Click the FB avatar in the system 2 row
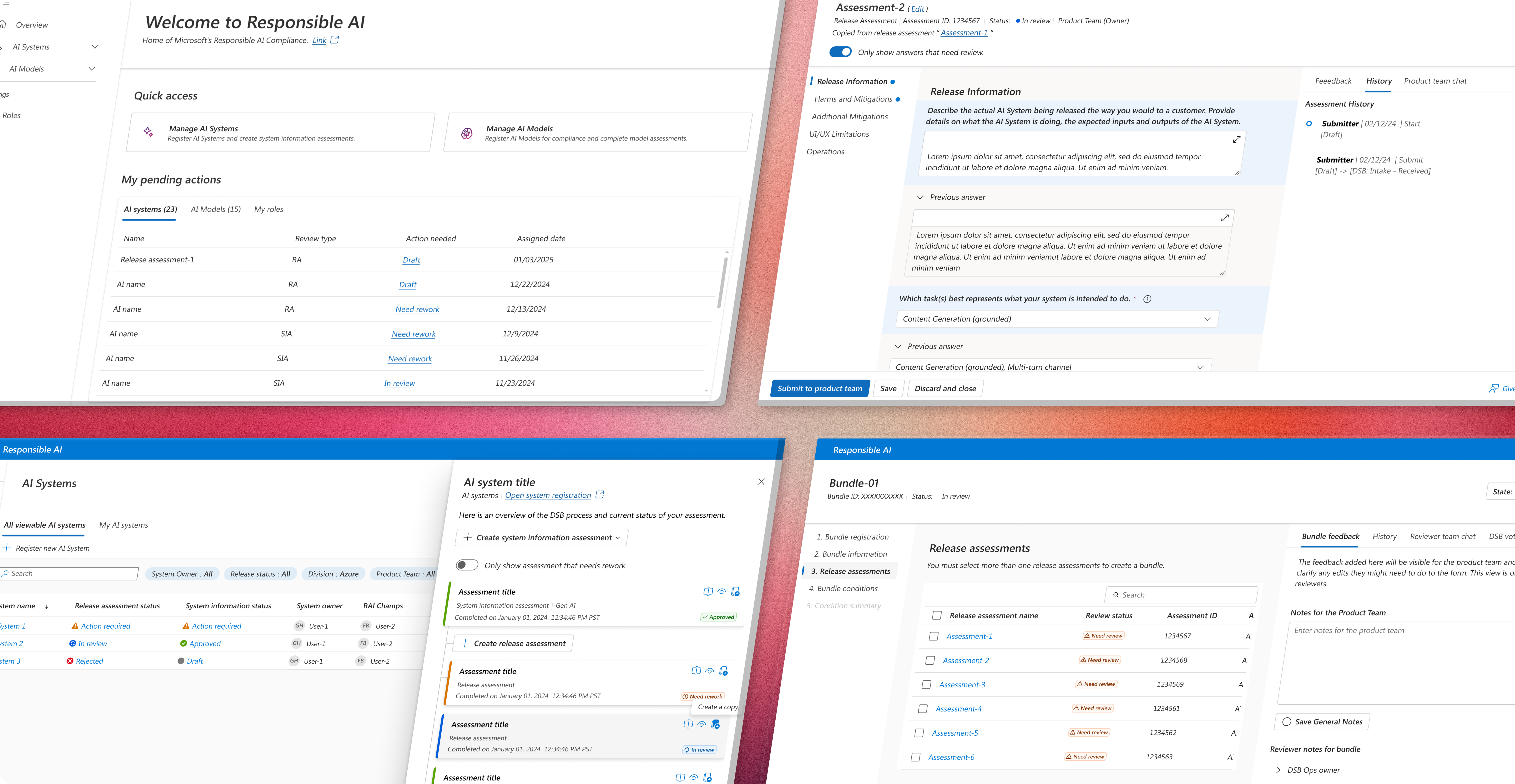The width and height of the screenshot is (1515, 784). [363, 644]
